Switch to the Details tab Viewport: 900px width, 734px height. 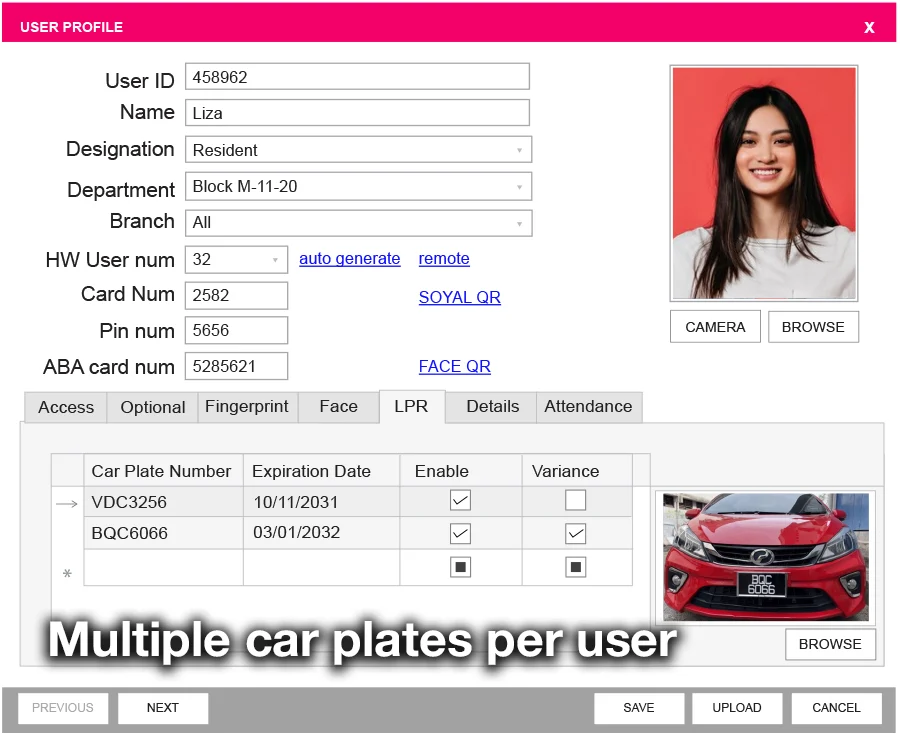pyautogui.click(x=492, y=407)
